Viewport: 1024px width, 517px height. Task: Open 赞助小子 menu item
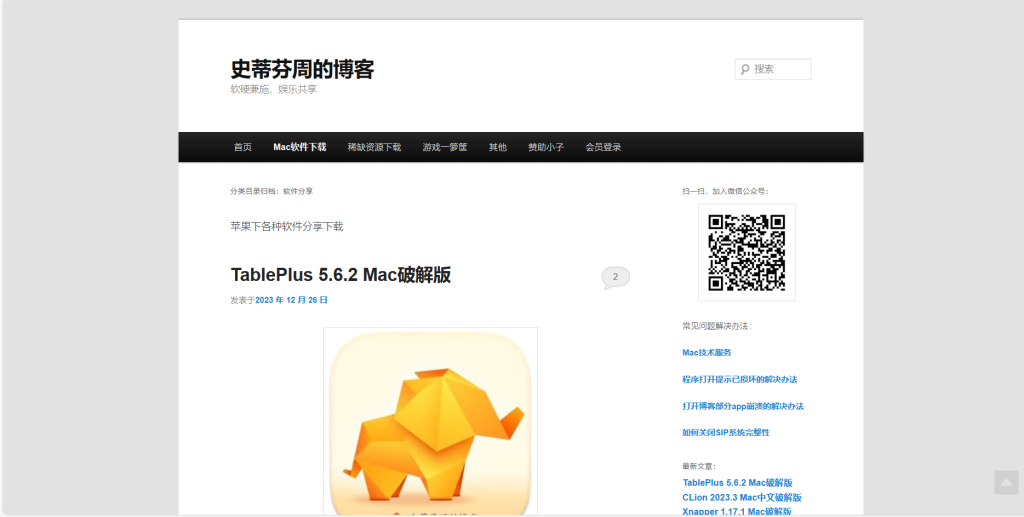click(546, 147)
